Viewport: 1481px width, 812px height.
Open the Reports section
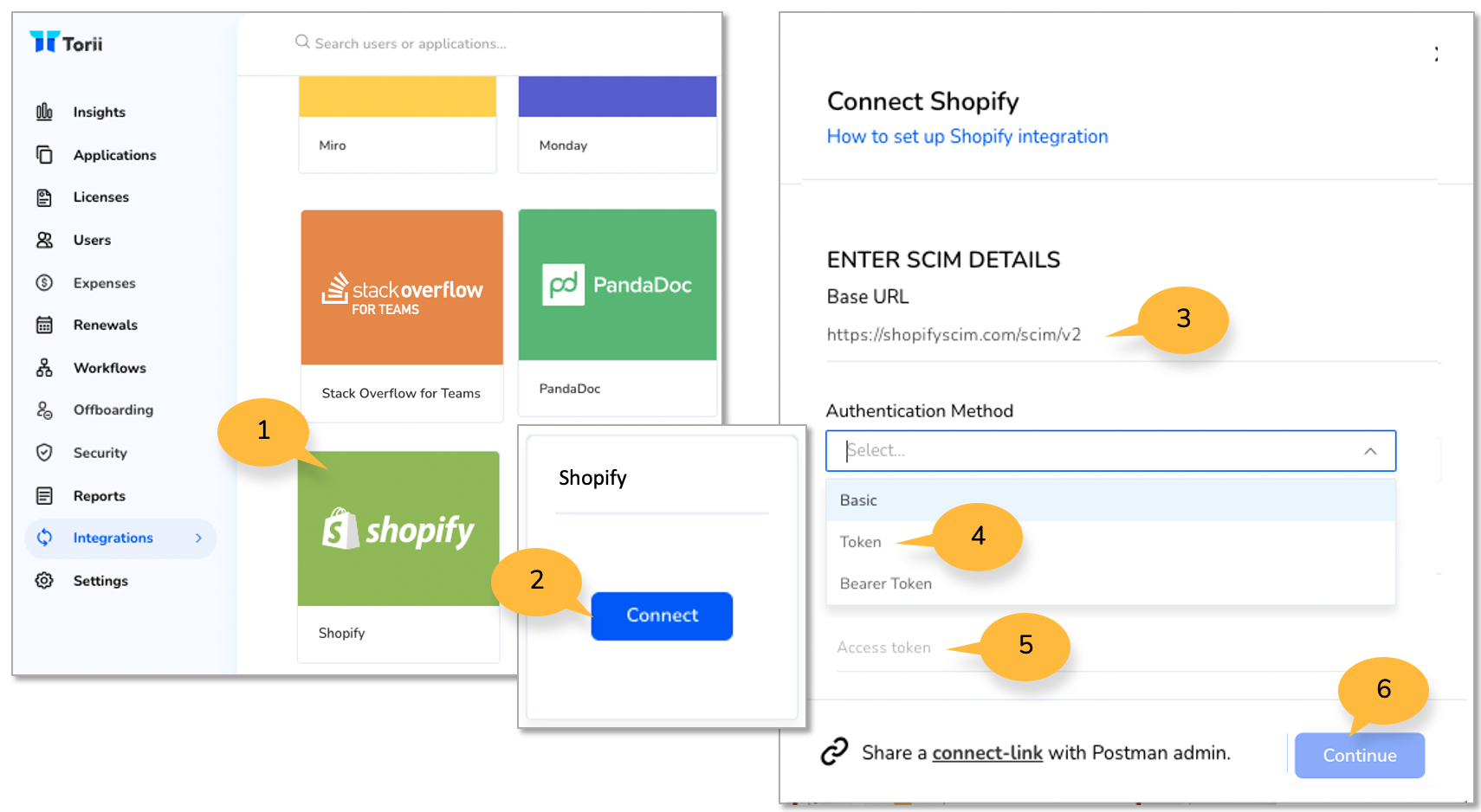point(99,496)
